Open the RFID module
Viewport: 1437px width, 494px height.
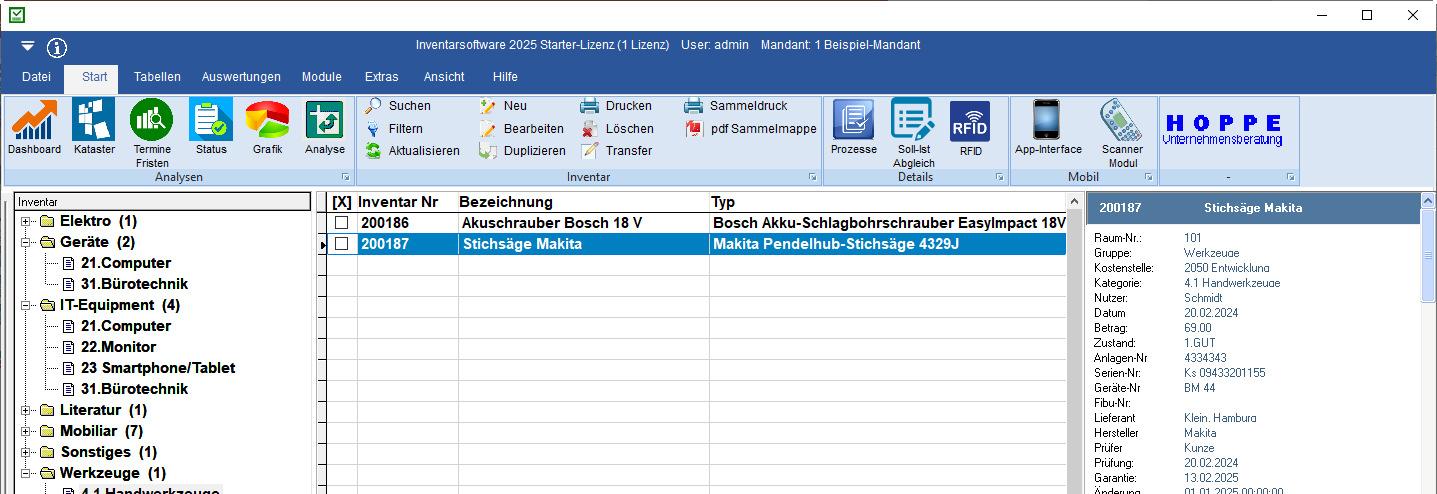(970, 127)
